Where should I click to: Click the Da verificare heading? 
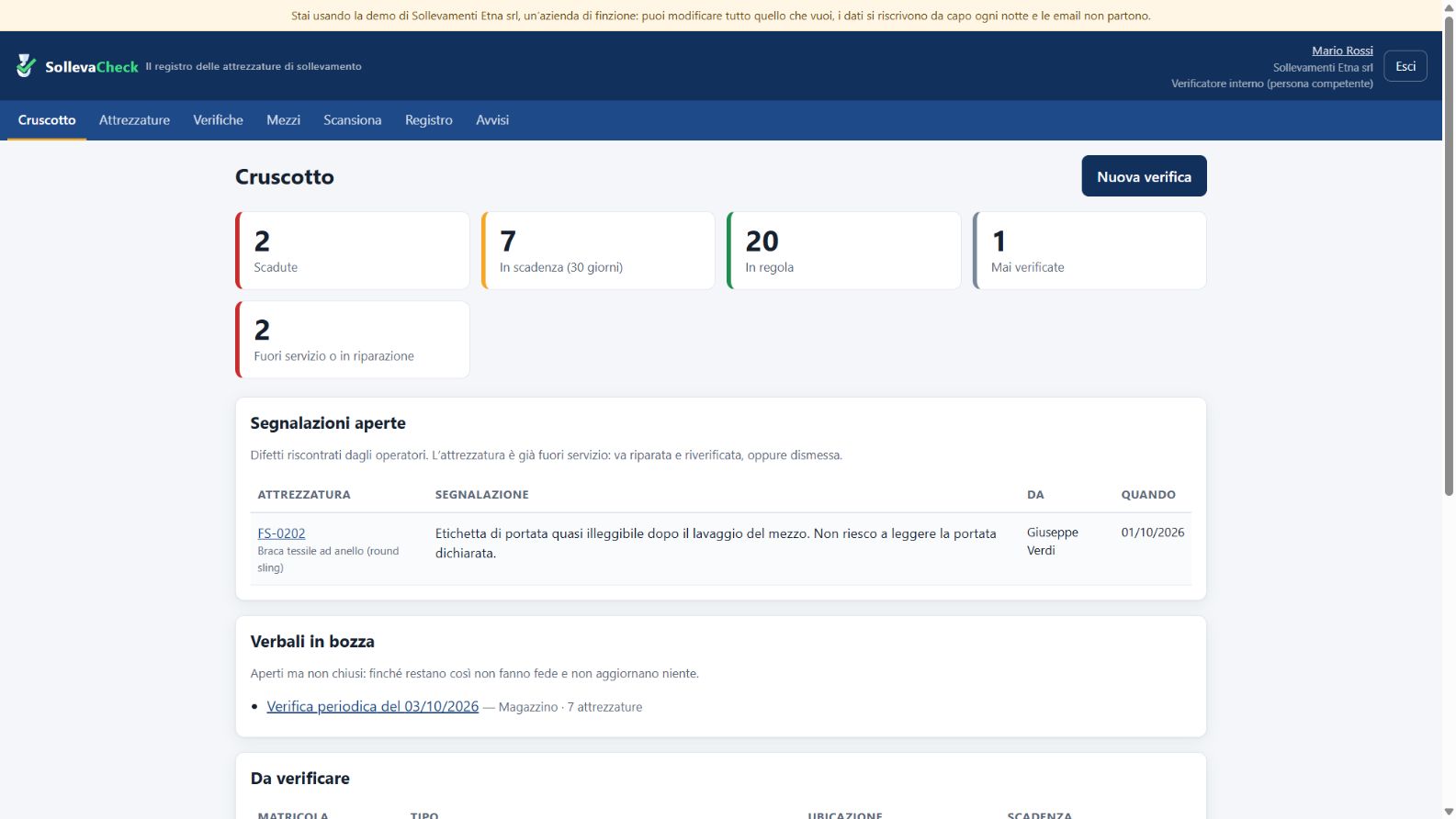[x=299, y=779]
